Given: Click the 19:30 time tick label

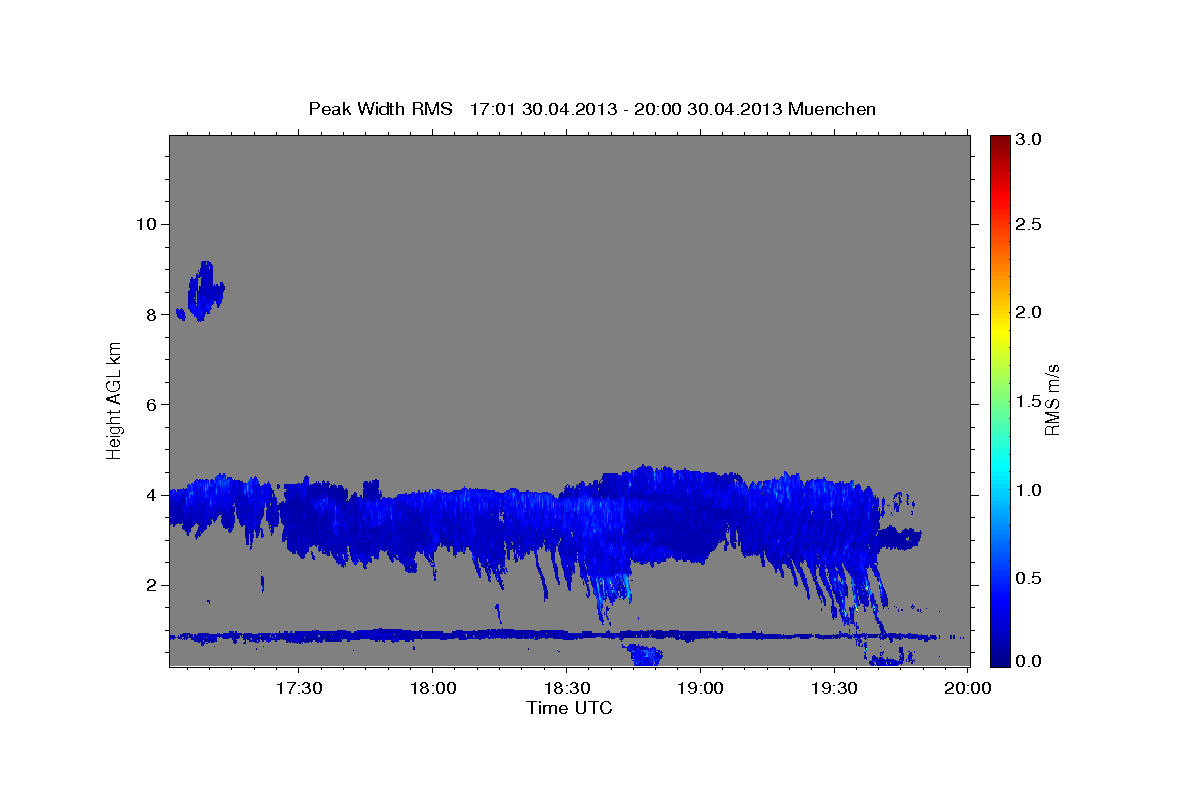Looking at the screenshot, I should coord(834,688).
